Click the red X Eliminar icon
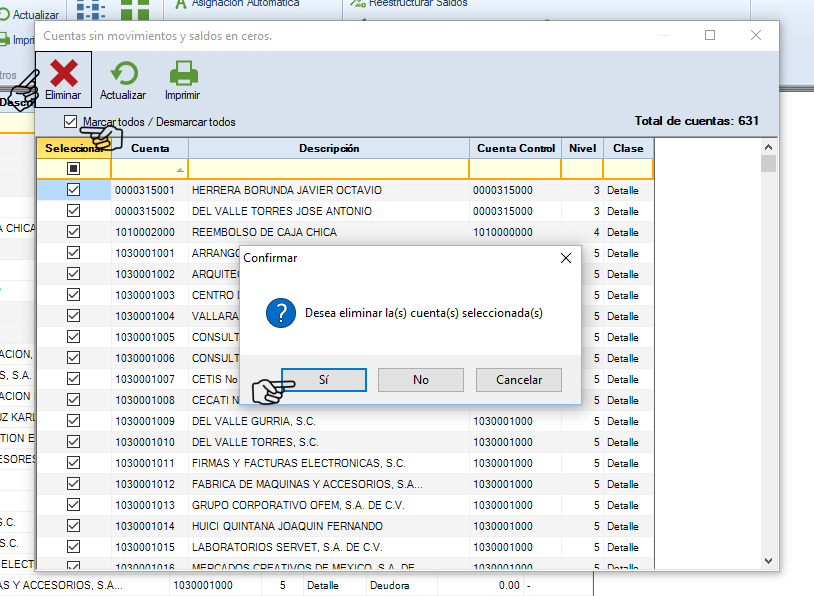Screen dimensions: 814x596 click(x=64, y=74)
